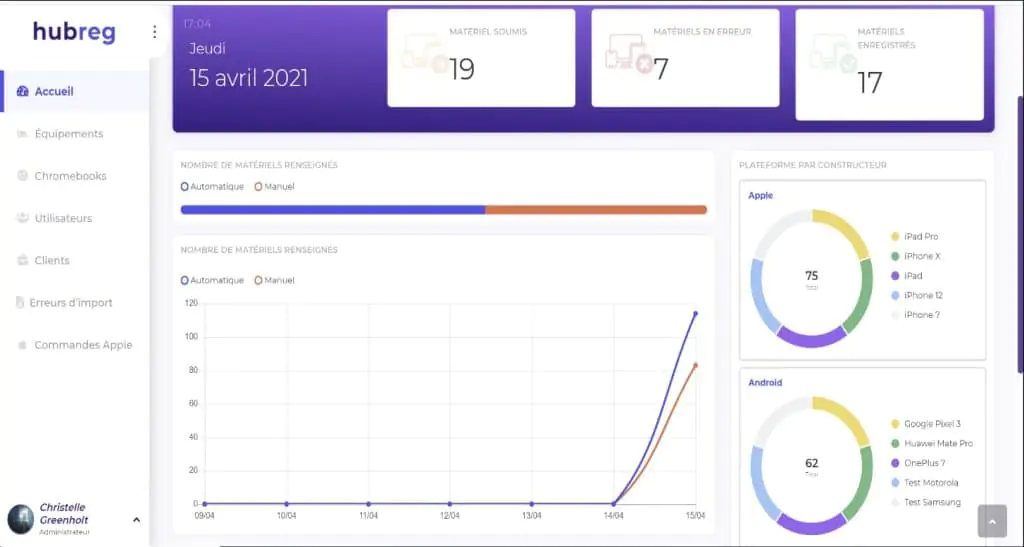Screen dimensions: 1024x547
Task: Click the hubreg logo
Action: click(74, 31)
